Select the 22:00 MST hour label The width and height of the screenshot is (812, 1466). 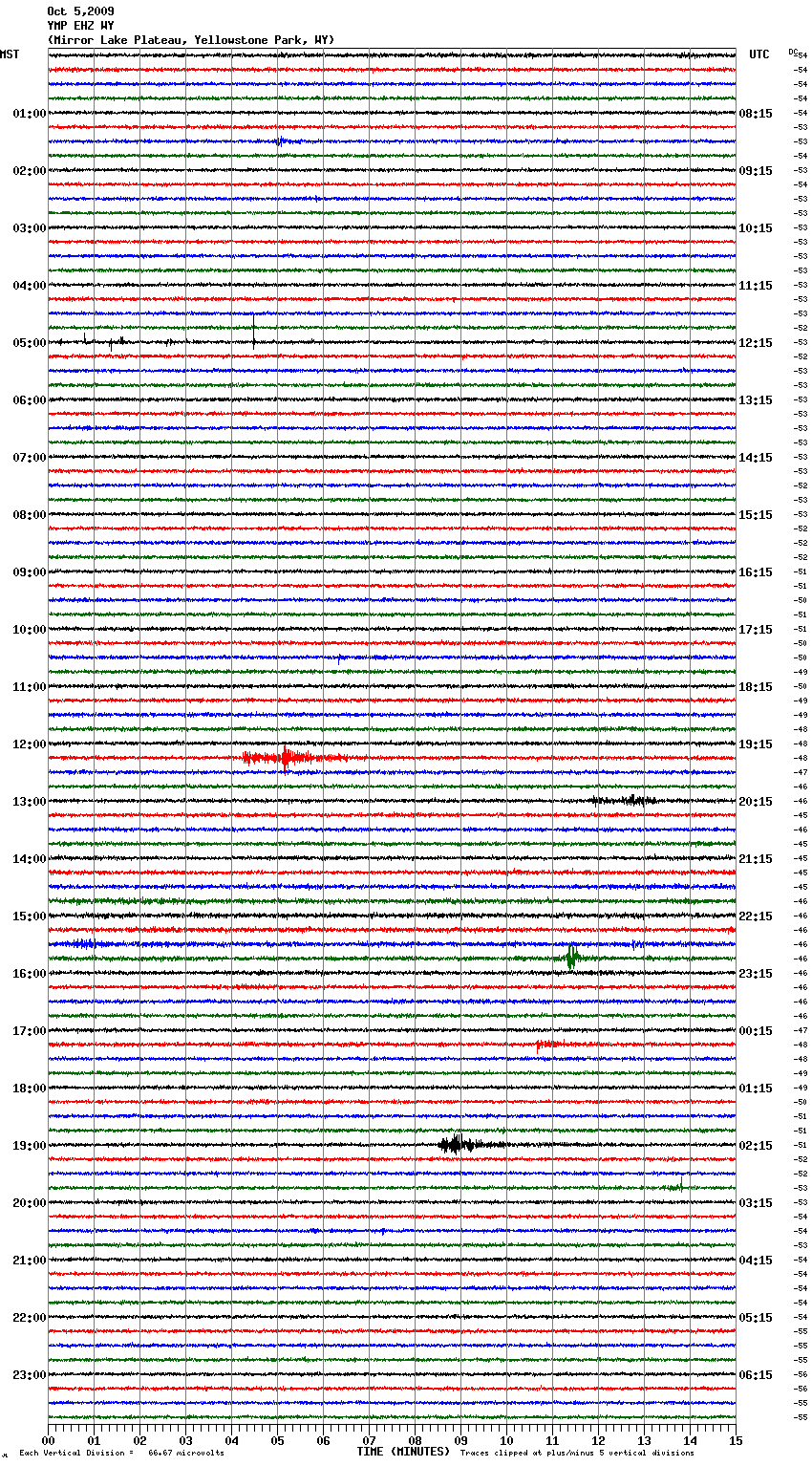click(30, 1318)
